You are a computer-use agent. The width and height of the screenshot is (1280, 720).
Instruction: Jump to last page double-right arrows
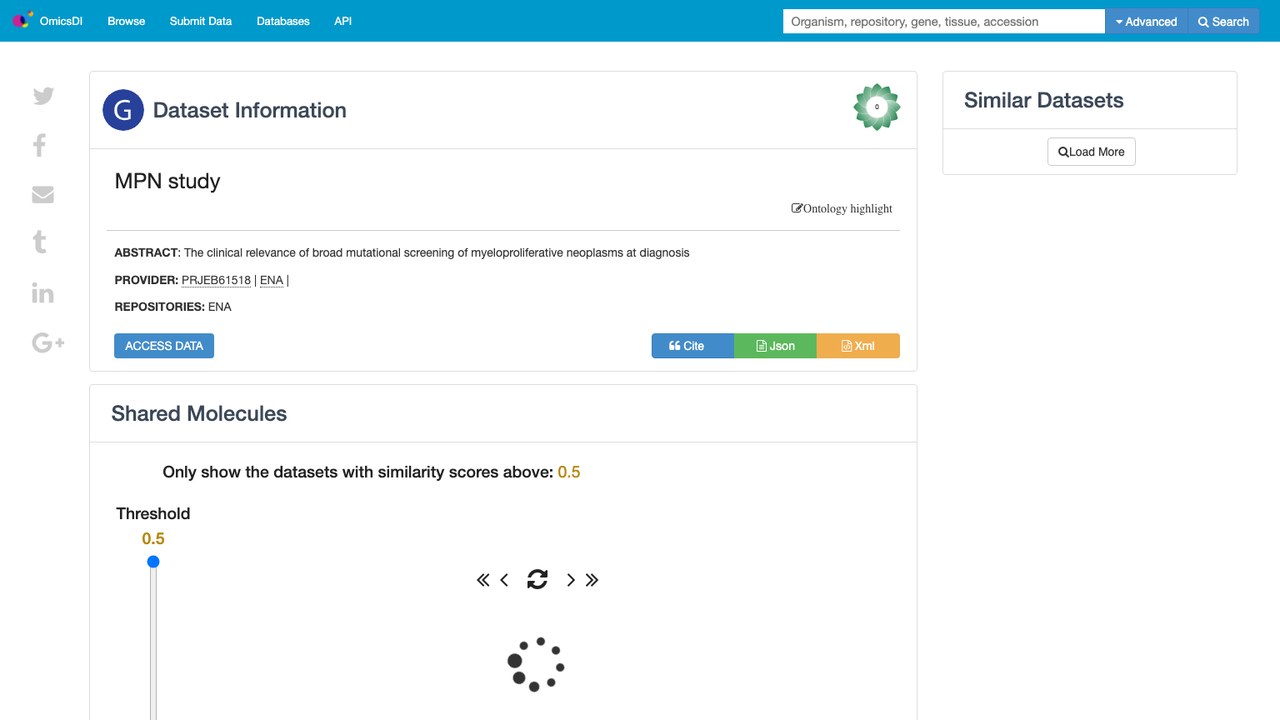coord(592,580)
